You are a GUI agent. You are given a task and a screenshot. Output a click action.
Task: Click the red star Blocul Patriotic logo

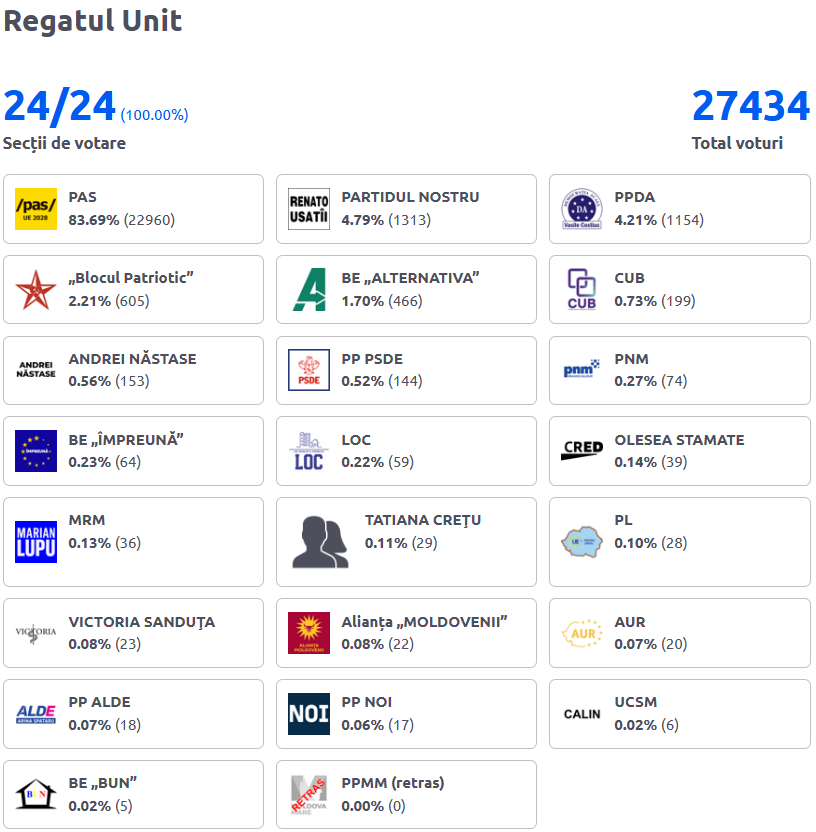pyautogui.click(x=36, y=290)
